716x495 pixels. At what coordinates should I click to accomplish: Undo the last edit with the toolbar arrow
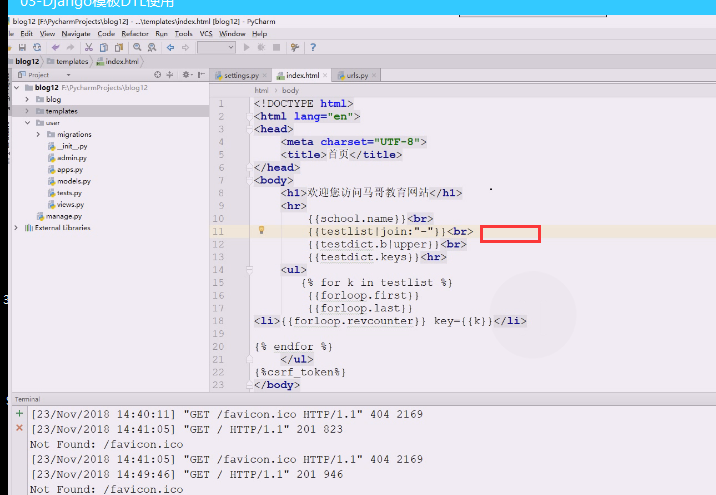click(56, 47)
